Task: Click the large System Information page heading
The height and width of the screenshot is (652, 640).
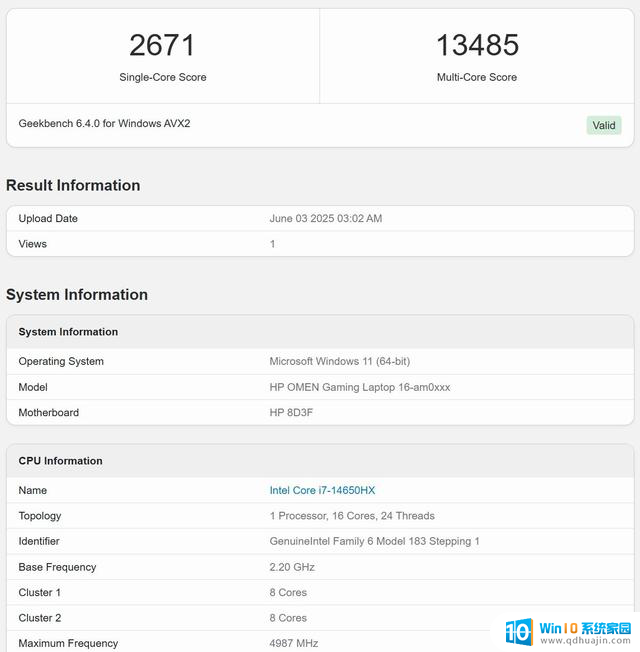Action: pyautogui.click(x=77, y=295)
